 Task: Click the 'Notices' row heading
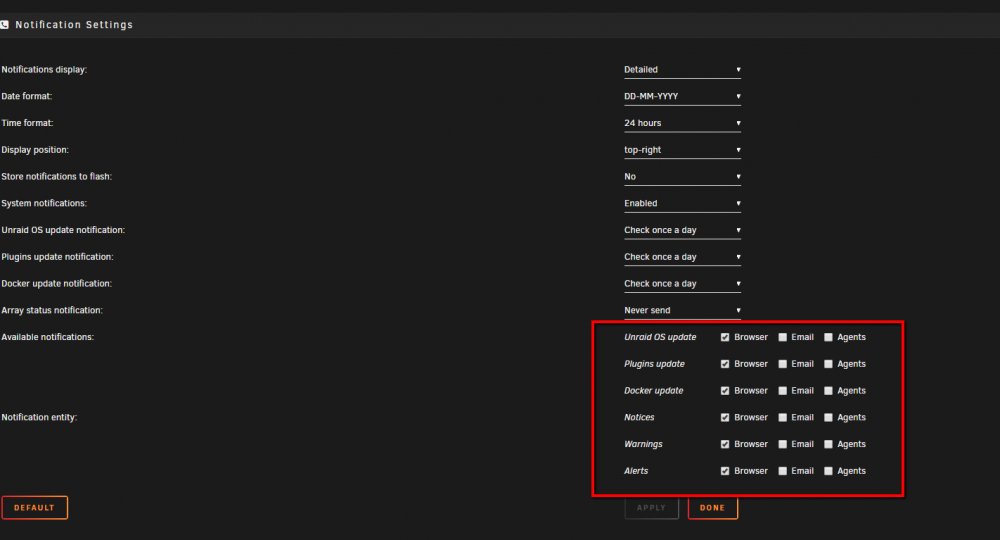tap(639, 418)
